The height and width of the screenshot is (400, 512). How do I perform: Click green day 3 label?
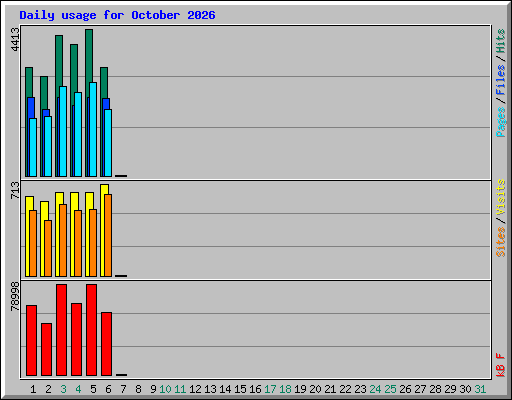pyautogui.click(x=63, y=389)
